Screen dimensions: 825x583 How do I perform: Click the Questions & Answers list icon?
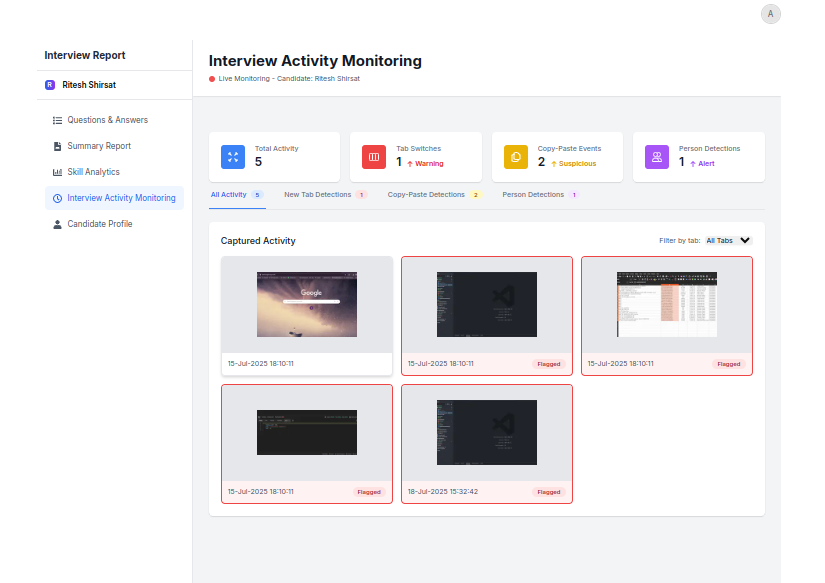(x=57, y=120)
